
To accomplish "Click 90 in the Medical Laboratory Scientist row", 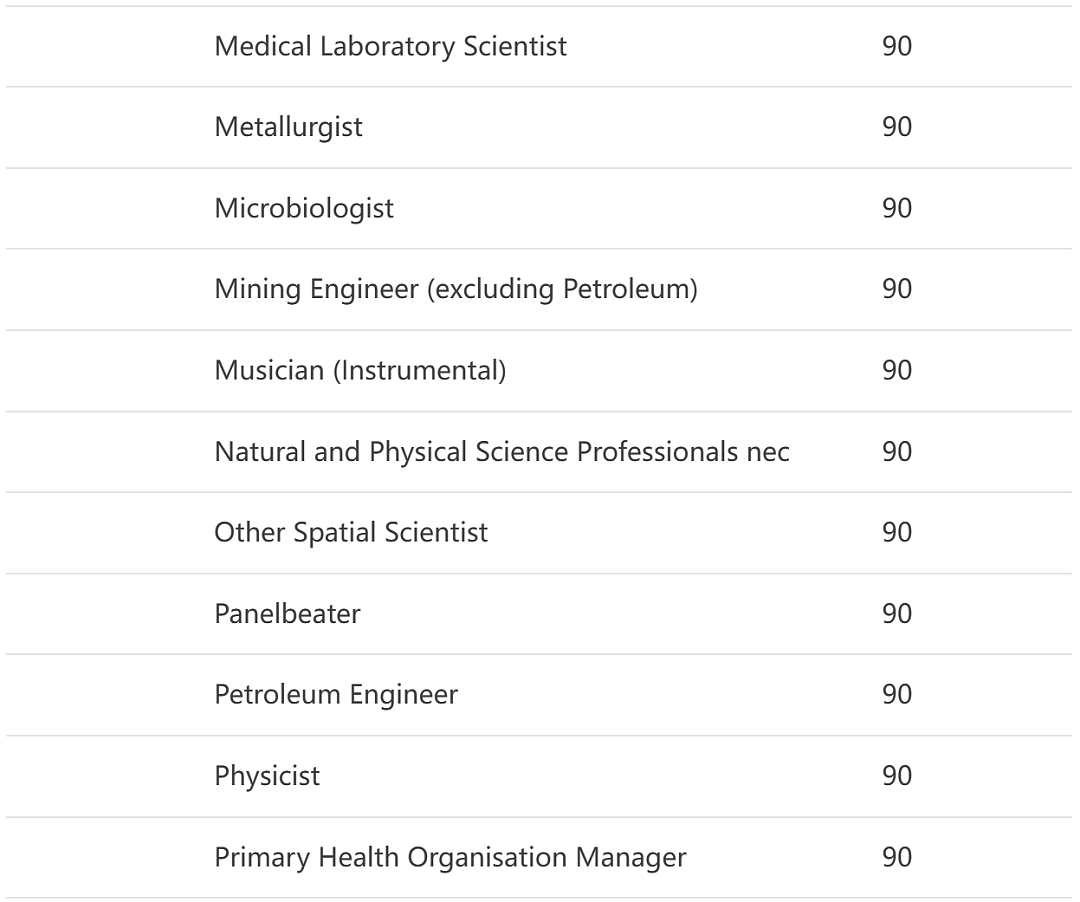I will point(897,46).
